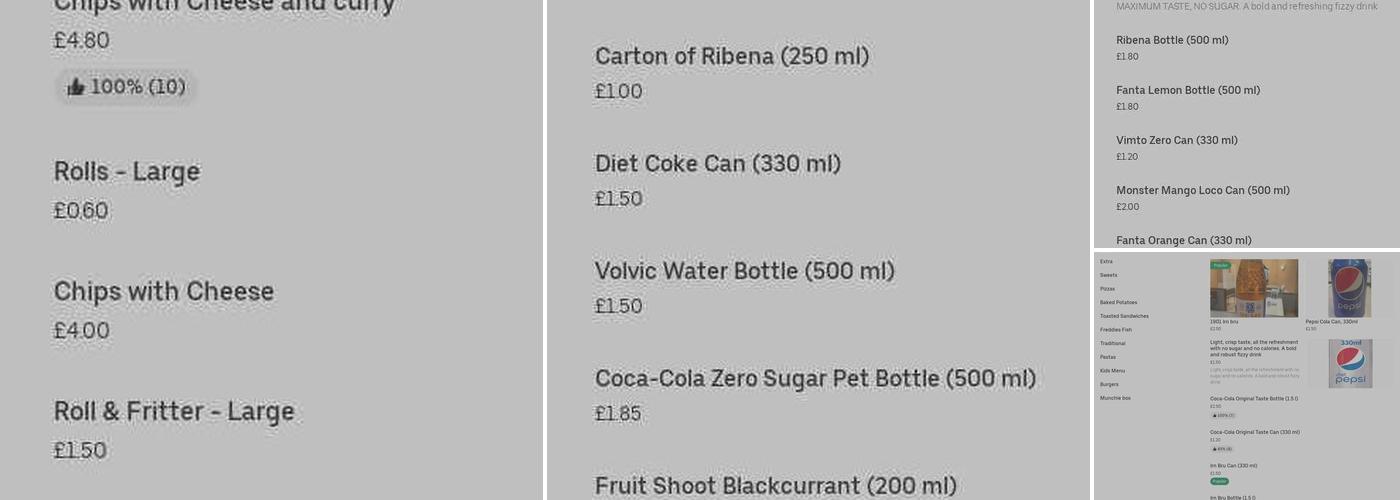The image size is (1400, 500).
Task: Select the Munchie box category
Action: click(x=1115, y=398)
